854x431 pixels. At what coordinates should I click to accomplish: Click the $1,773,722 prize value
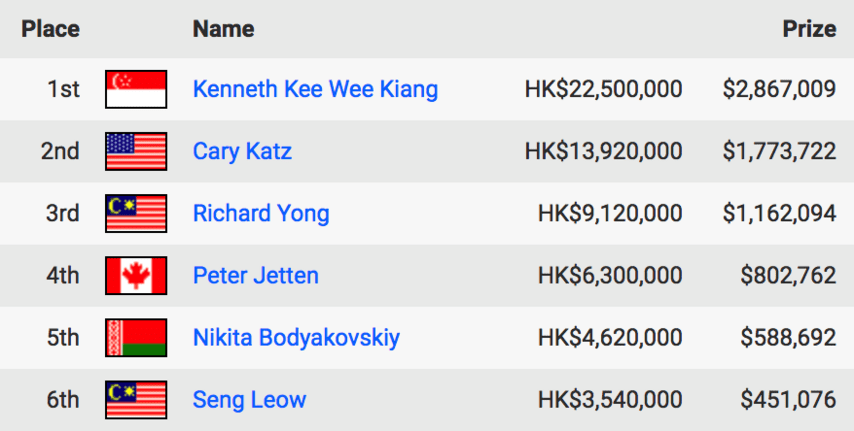click(x=779, y=151)
